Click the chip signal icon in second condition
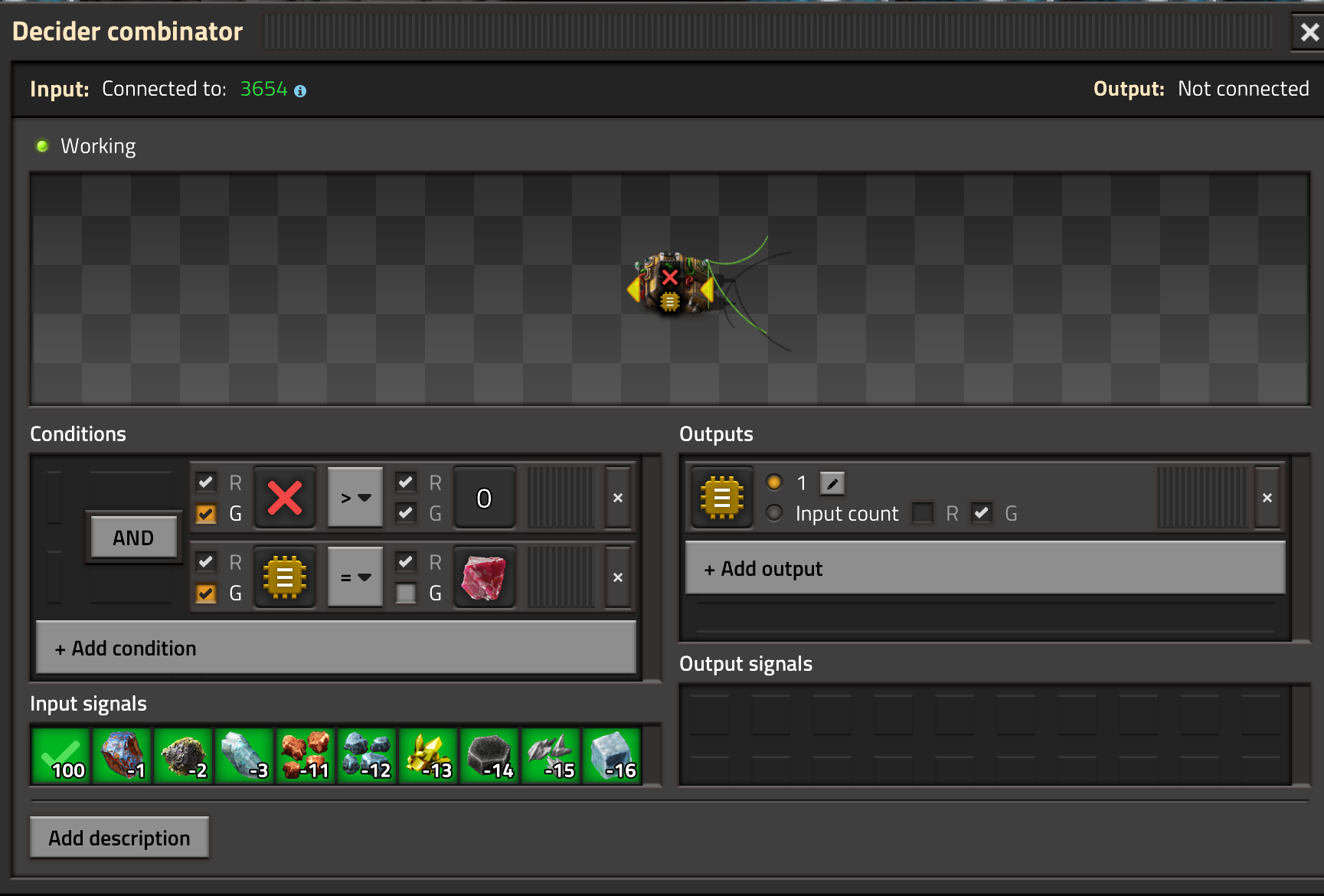 point(285,577)
